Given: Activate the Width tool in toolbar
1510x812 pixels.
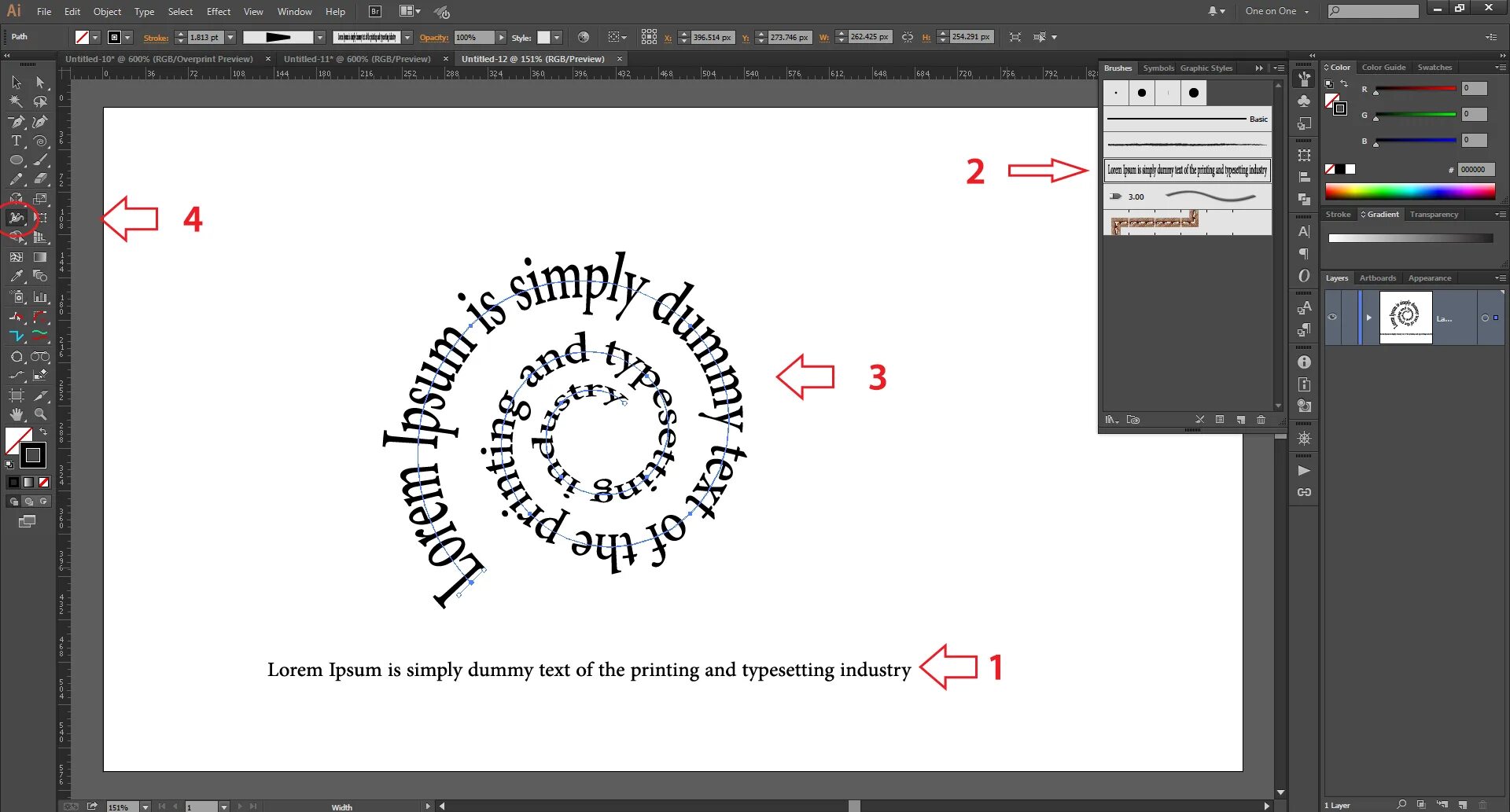Looking at the screenshot, I should (x=16, y=218).
